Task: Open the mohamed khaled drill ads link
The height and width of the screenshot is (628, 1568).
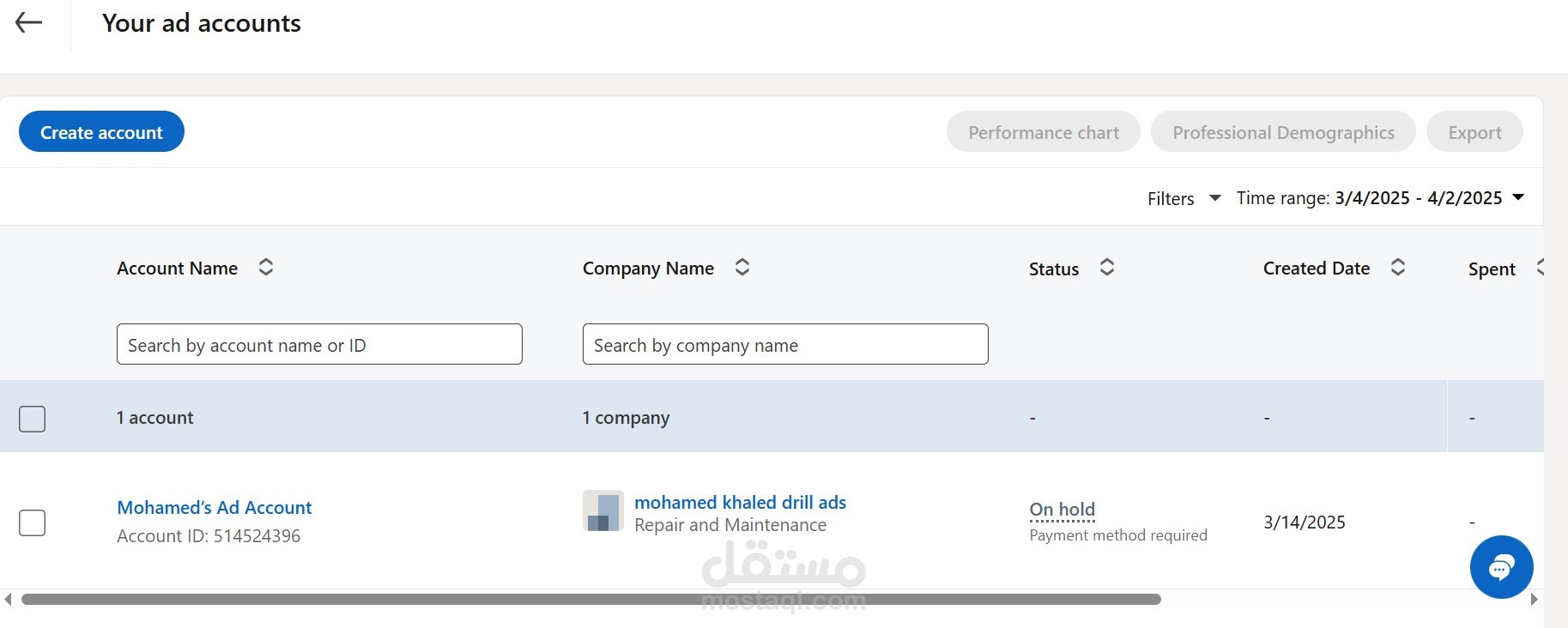Action: 740,503
